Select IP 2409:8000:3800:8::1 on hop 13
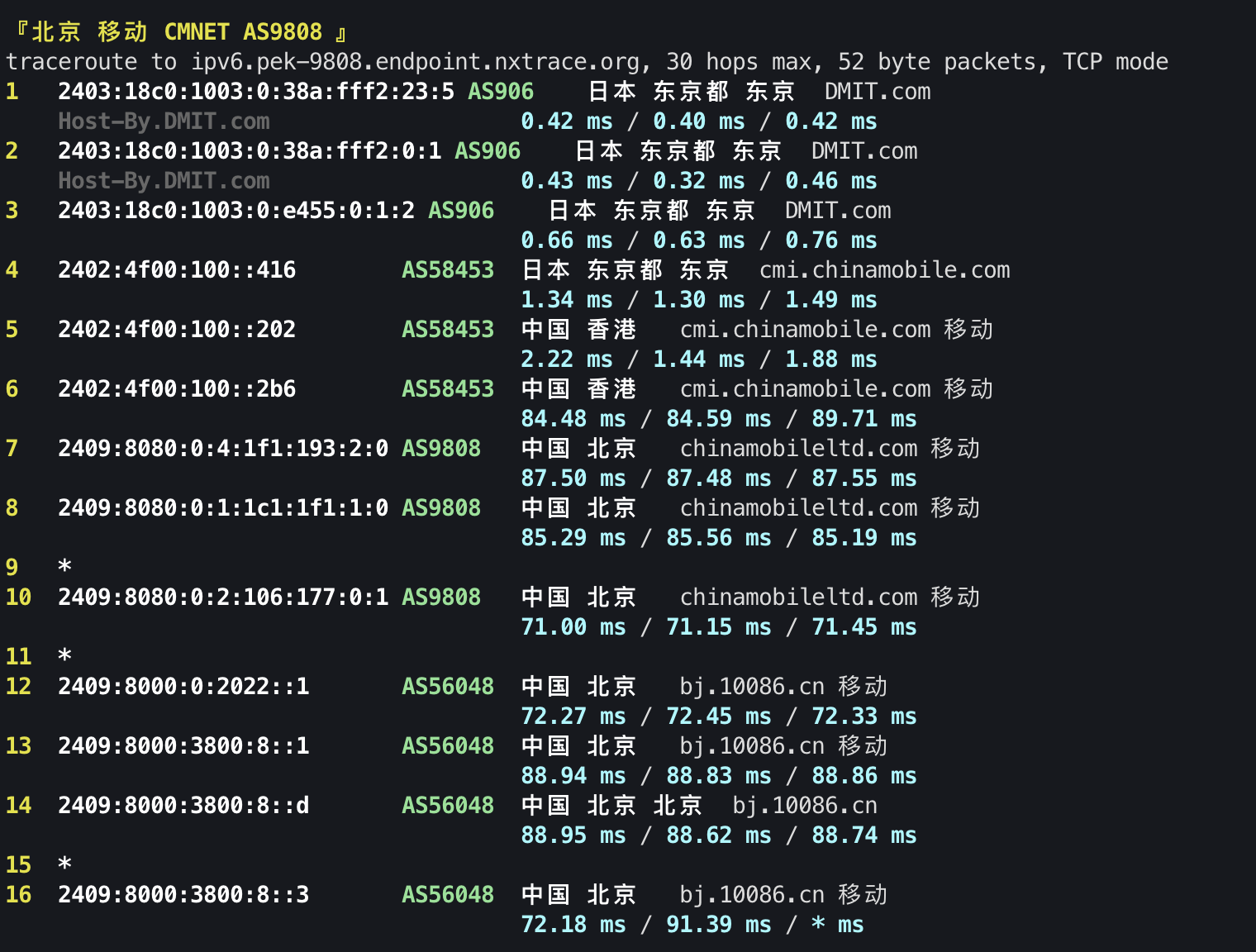Screen dimensions: 1256x952 182,745
